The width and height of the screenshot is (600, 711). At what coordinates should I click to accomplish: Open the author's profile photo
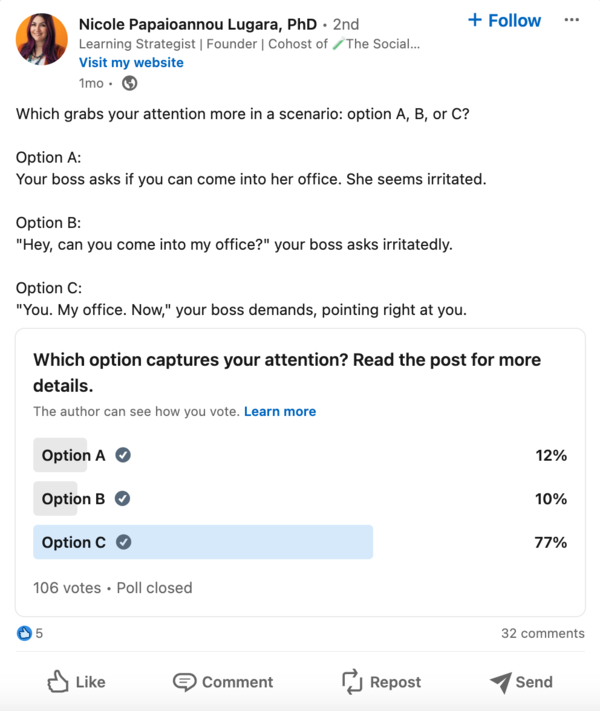click(42, 40)
